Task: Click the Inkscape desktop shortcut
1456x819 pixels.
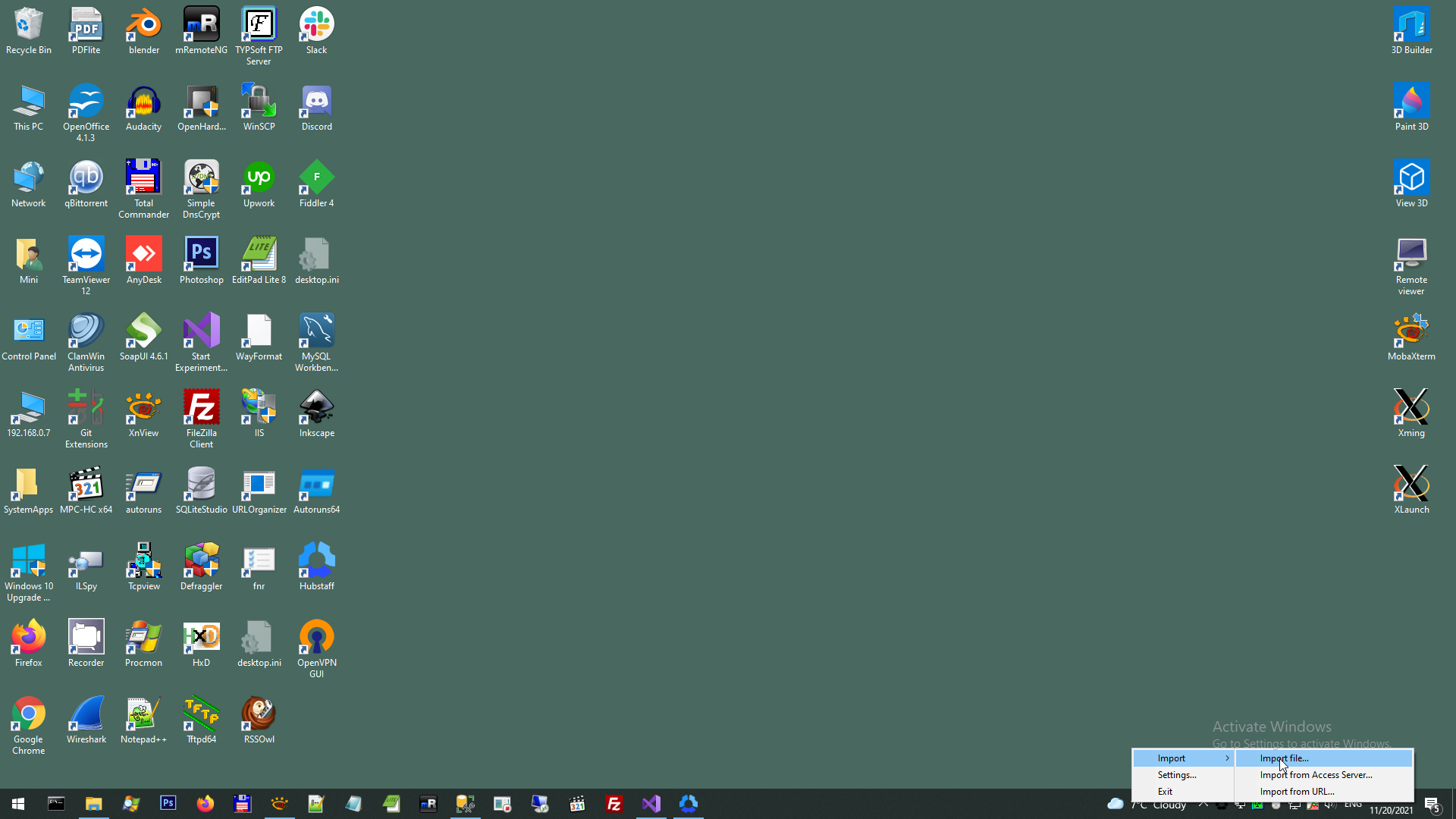Action: 316,409
